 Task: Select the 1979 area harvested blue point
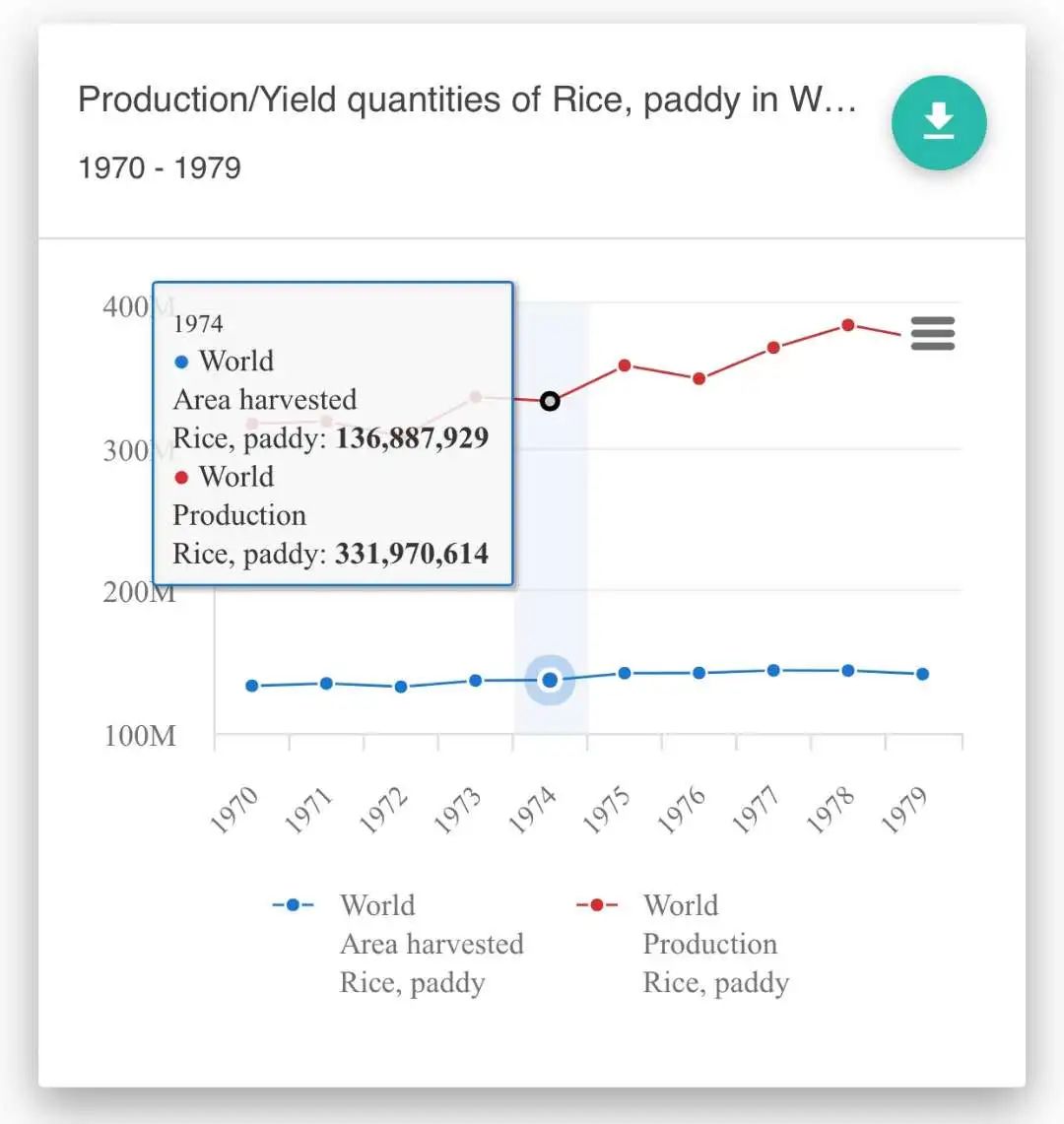pos(923,674)
